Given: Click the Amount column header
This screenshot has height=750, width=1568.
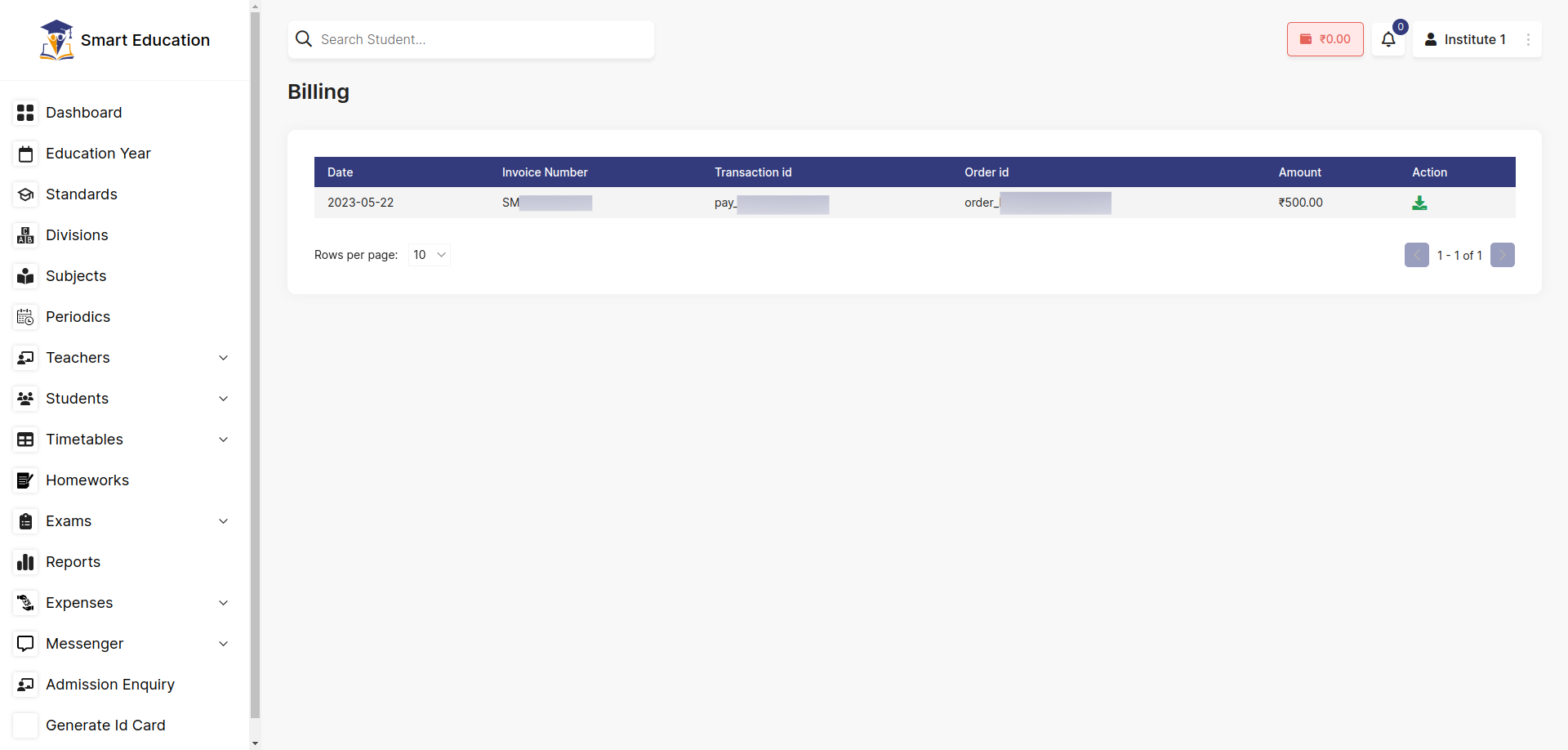Looking at the screenshot, I should click(1300, 172).
